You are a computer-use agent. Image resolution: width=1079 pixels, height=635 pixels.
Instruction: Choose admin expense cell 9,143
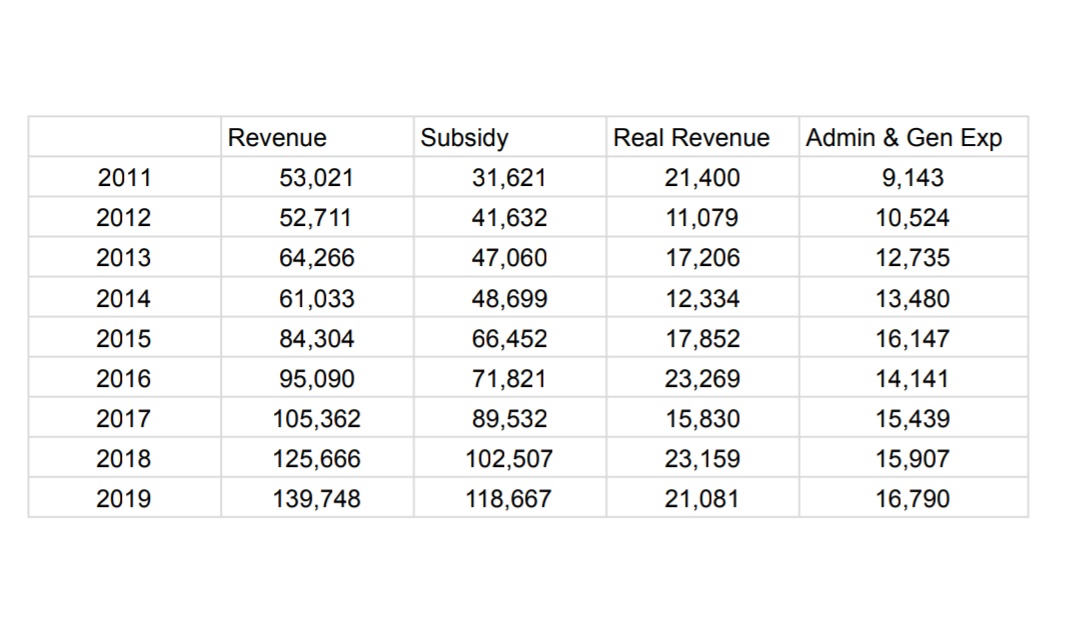coord(913,177)
